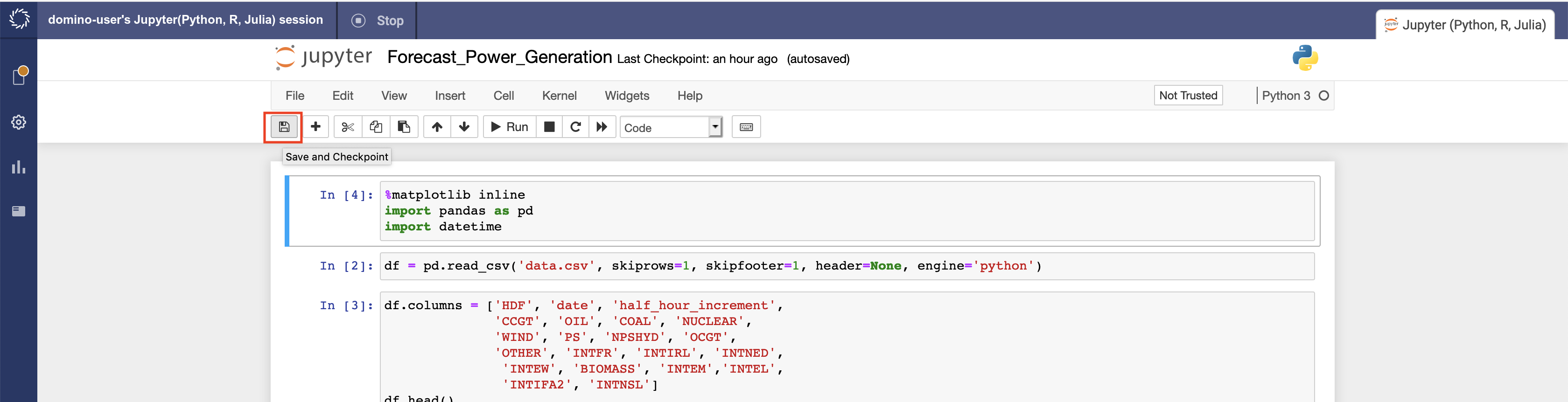Click the session title text

[x=186, y=20]
